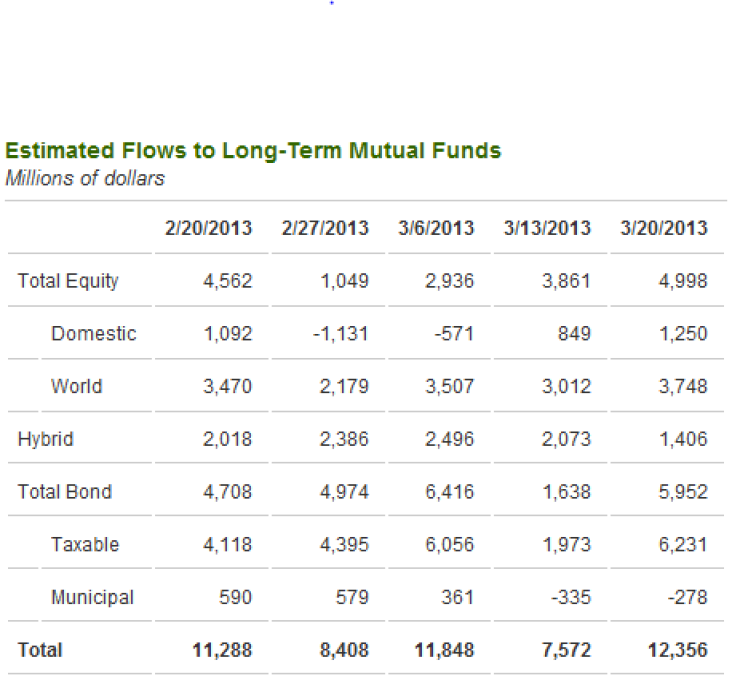740x676 pixels.
Task: Select the bold Total row label
Action: click(40, 650)
